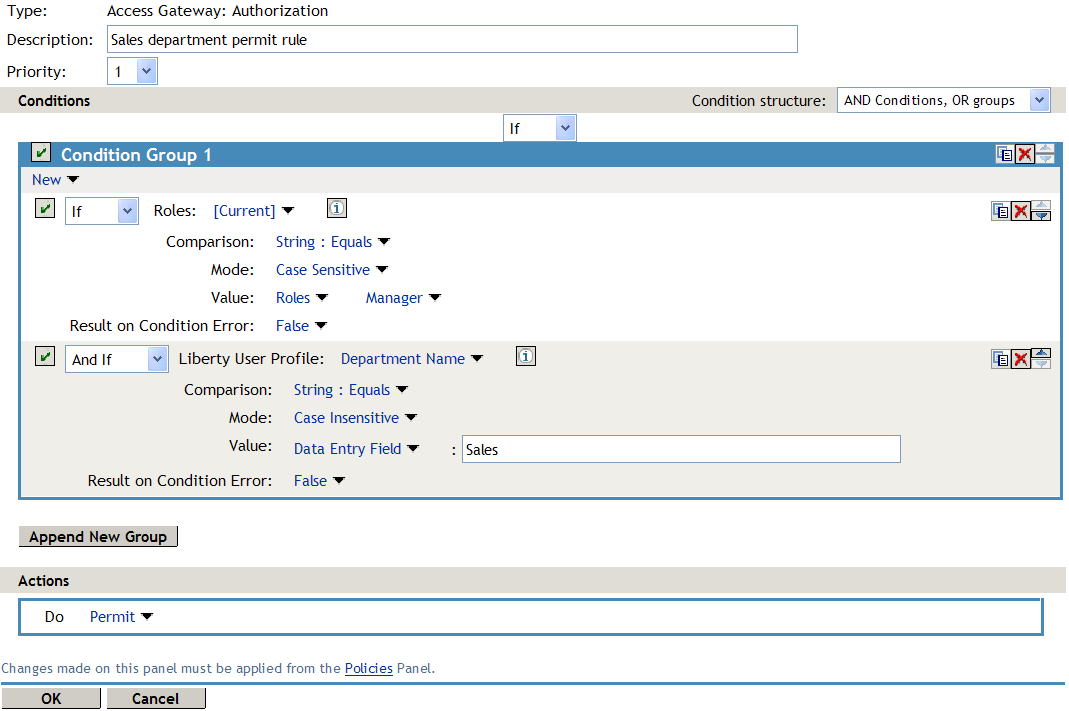1069x711 pixels.
Task: Open the Priority dropdown
Action: pos(132,71)
